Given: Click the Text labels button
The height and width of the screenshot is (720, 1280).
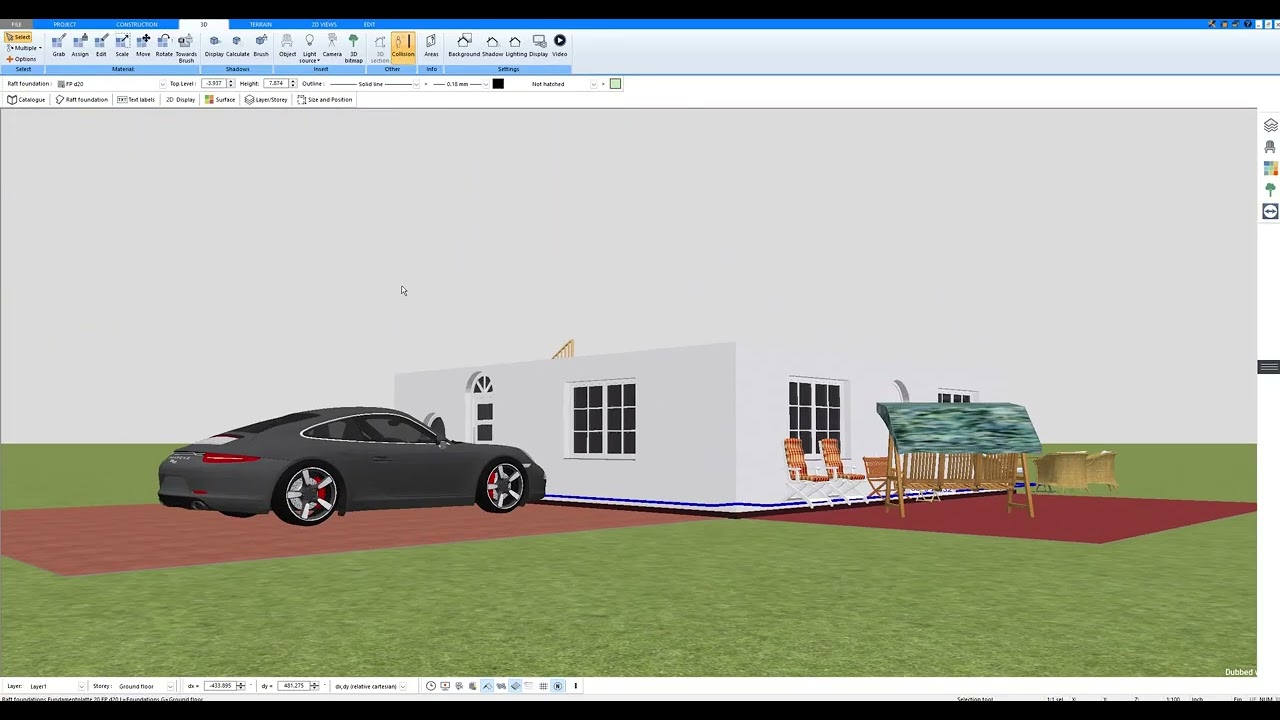Looking at the screenshot, I should coord(136,100).
